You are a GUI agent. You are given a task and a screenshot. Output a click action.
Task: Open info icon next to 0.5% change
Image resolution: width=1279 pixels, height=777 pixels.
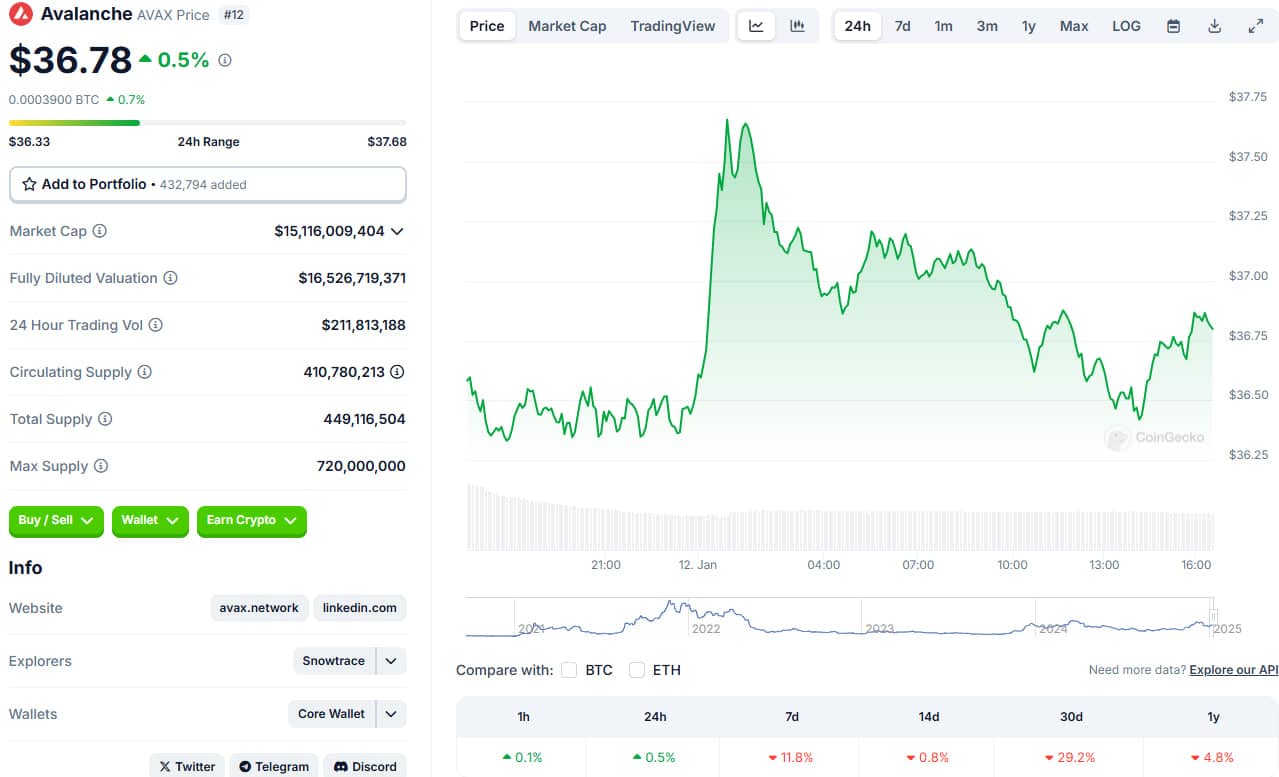(225, 60)
